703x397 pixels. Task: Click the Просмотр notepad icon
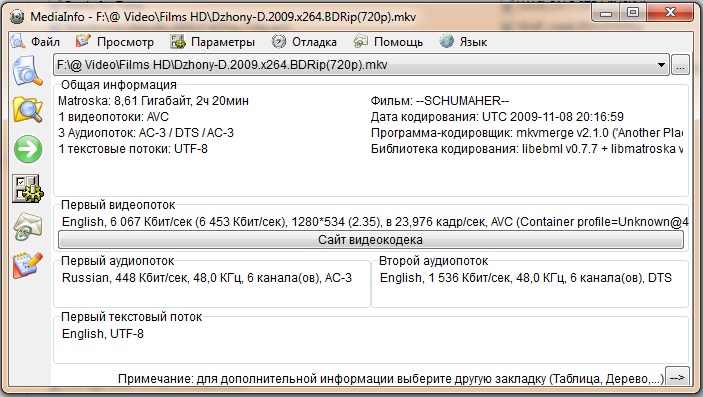coord(83,41)
